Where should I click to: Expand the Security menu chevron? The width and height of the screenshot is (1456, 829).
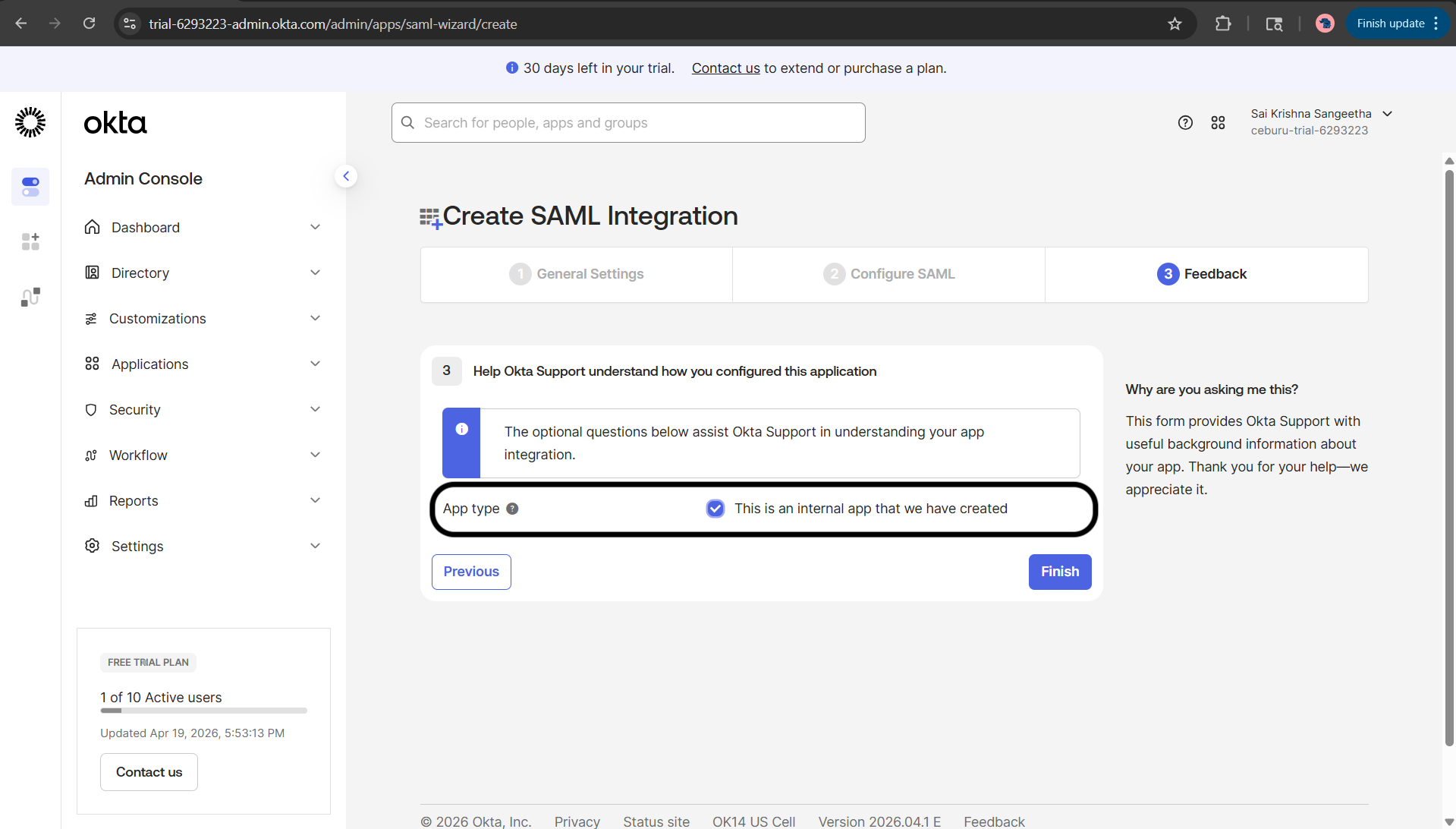point(316,409)
